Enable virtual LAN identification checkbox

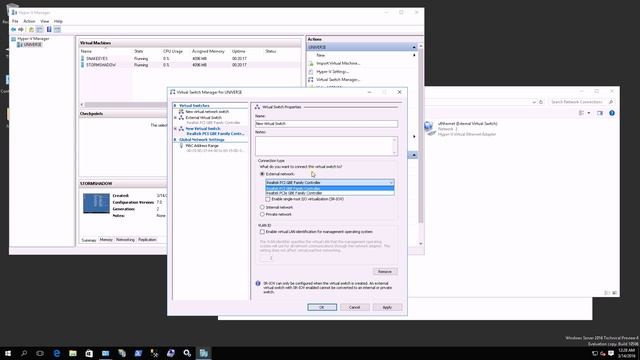262,232
